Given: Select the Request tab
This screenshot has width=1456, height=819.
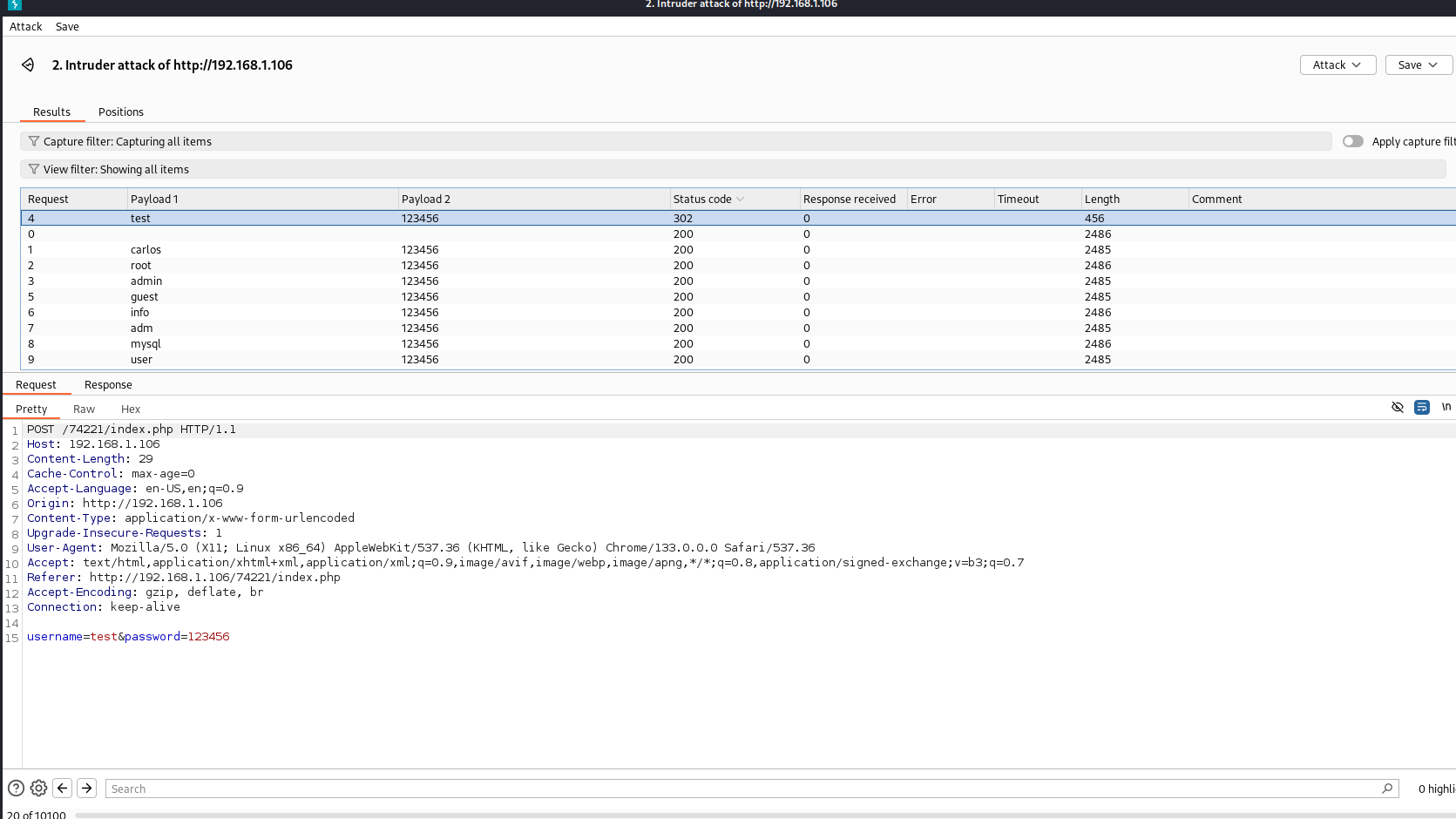Looking at the screenshot, I should coord(36,385).
